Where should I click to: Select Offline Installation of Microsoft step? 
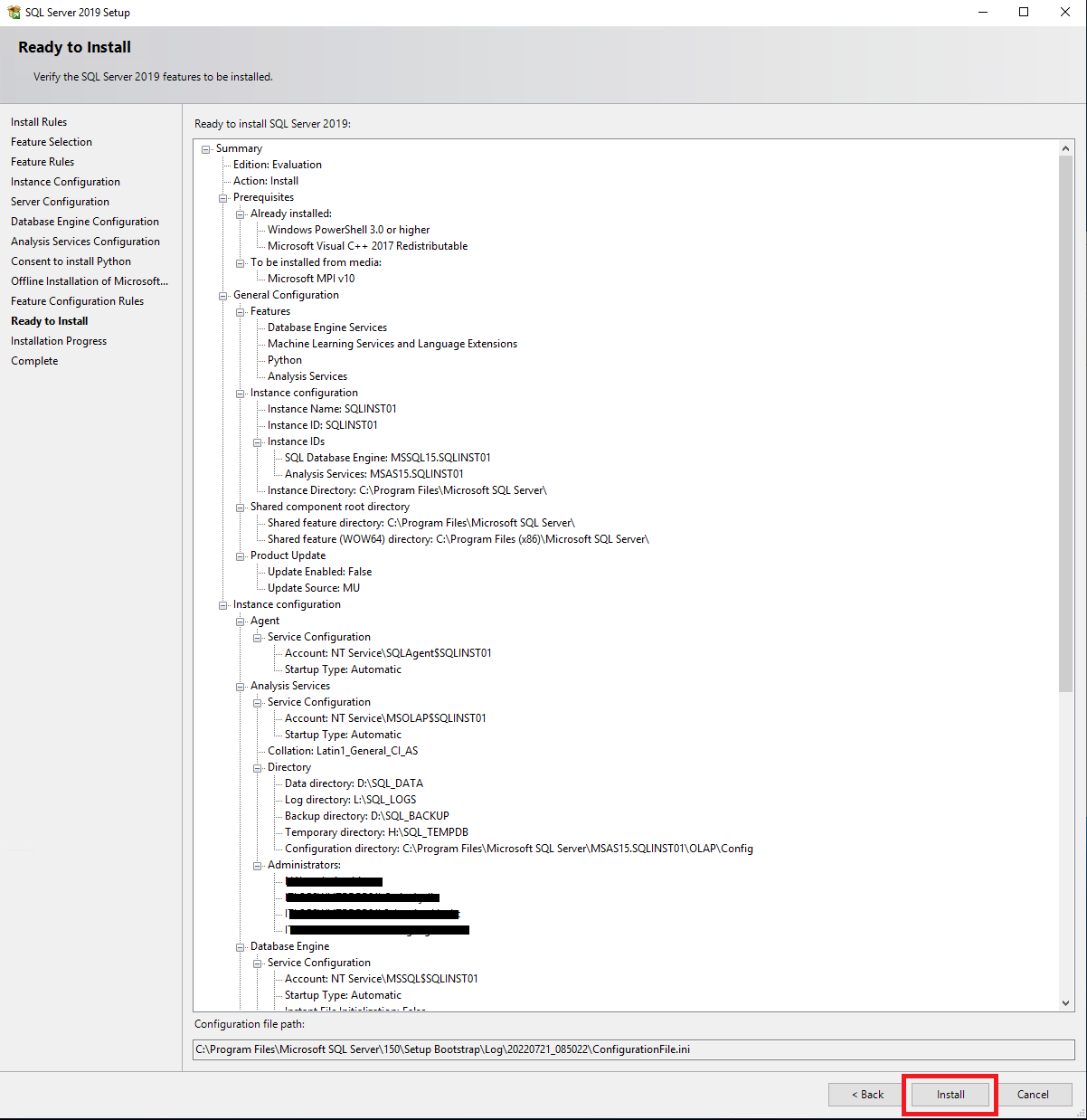point(90,281)
